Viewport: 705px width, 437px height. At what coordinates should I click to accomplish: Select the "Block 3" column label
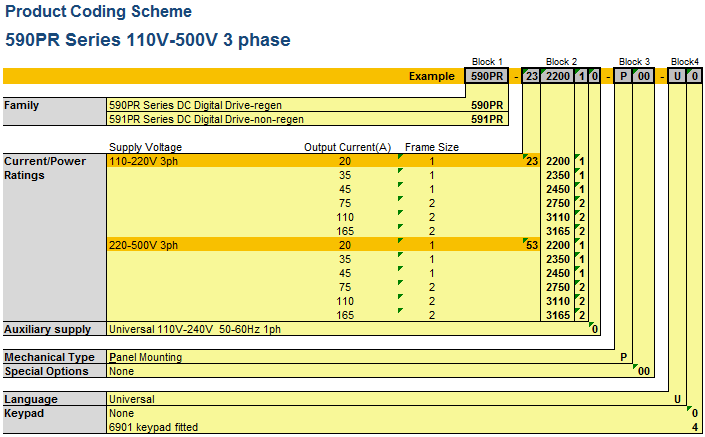coord(634,62)
